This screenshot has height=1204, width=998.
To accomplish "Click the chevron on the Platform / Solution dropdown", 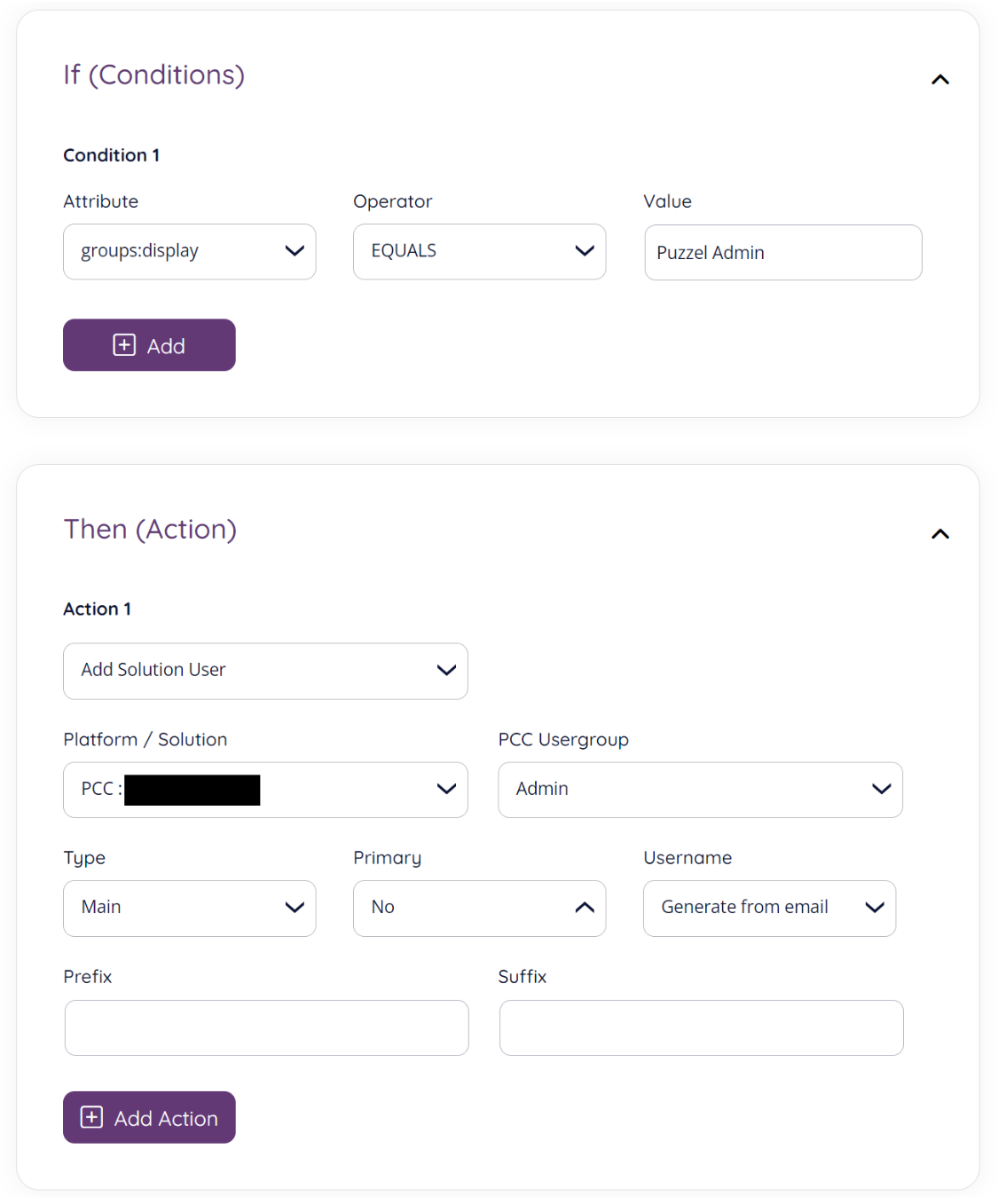I will [446, 789].
